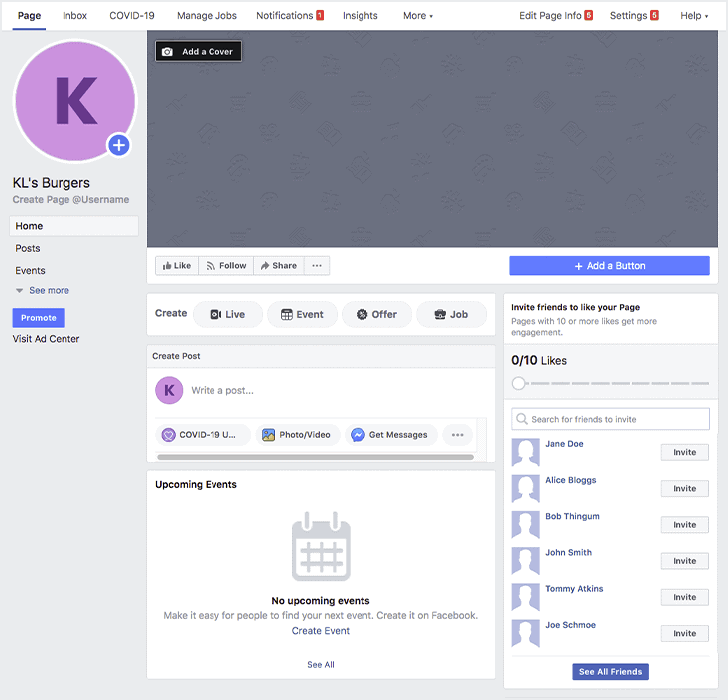Click the thumbs-up Like button

pyautogui.click(x=177, y=266)
